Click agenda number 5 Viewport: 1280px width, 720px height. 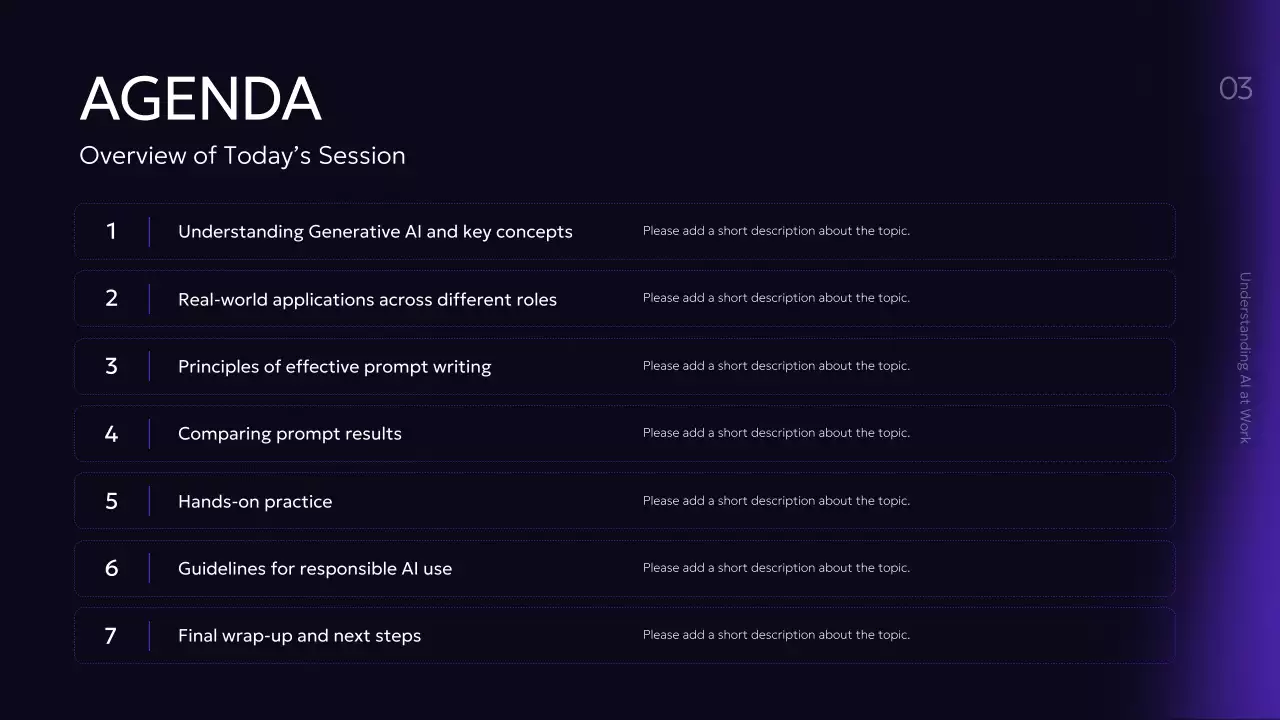click(x=111, y=501)
